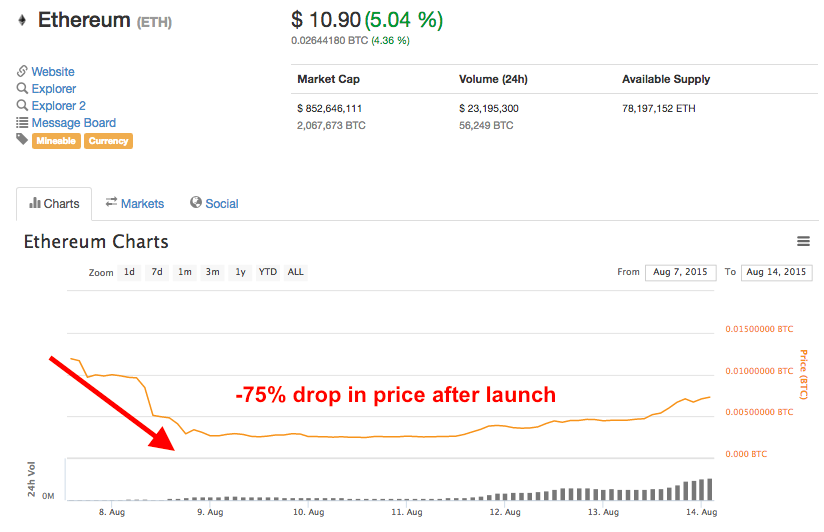Click the Ethereum Charts title
This screenshot has width=824, height=532.
(x=96, y=242)
